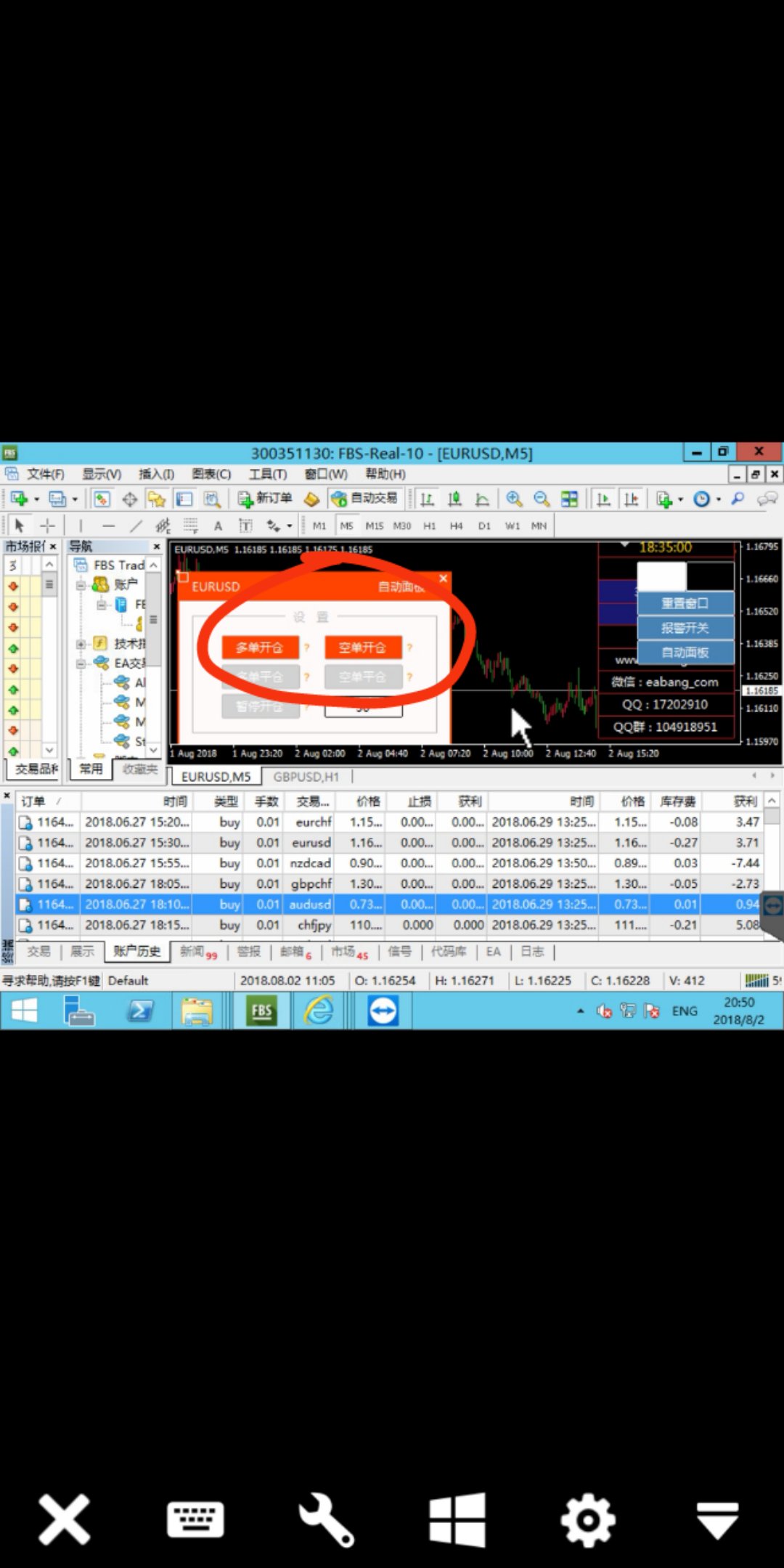Select the Trendline drawing tool
The width and height of the screenshot is (784, 1568).
(x=136, y=526)
